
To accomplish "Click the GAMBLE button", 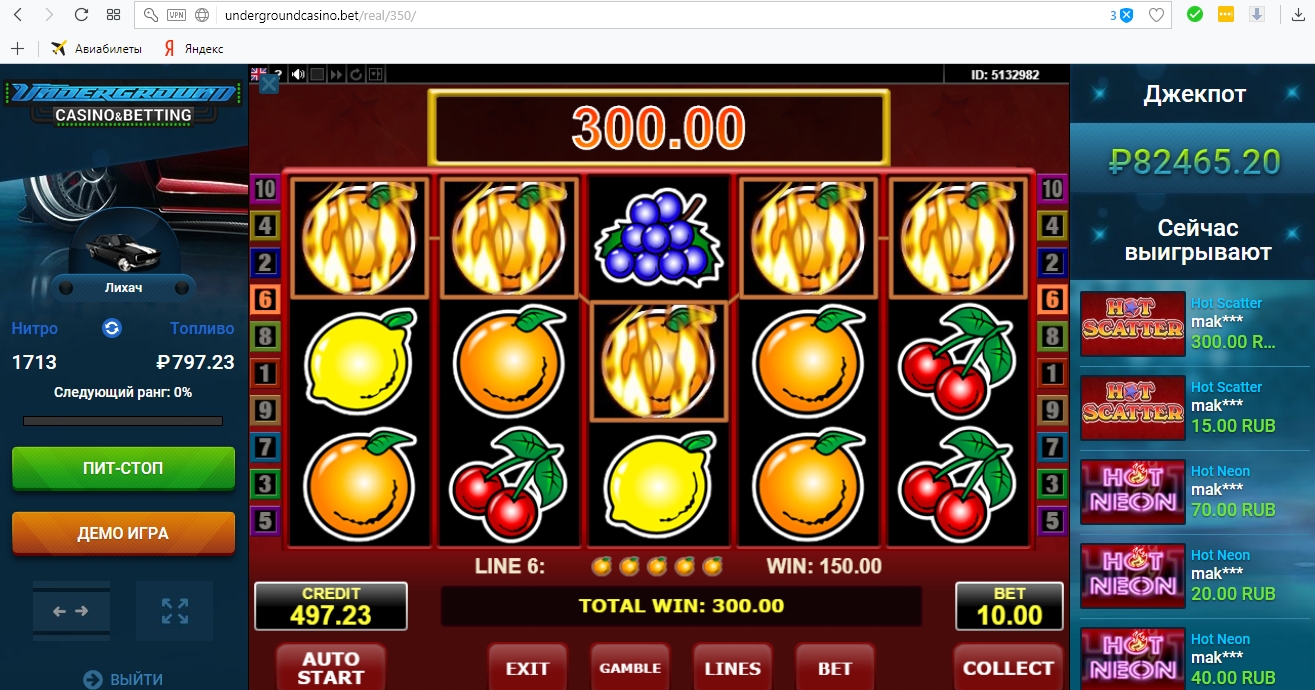I will [x=630, y=667].
